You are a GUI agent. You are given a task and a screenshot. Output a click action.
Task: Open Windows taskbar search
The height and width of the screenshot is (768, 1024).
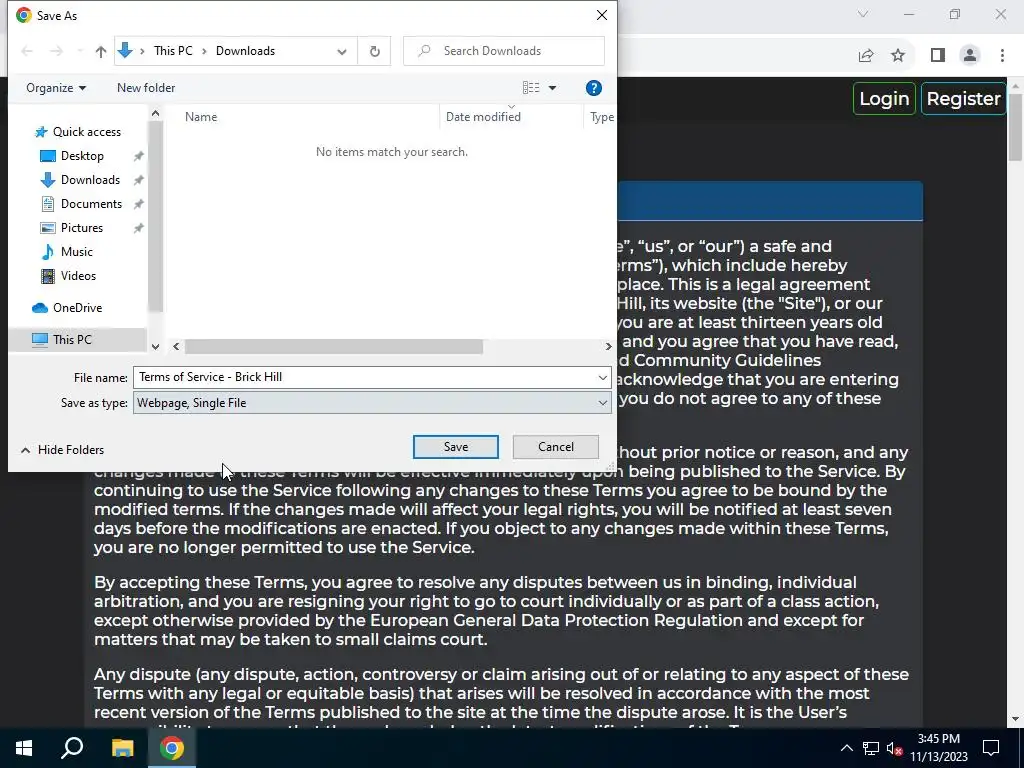pos(72,748)
